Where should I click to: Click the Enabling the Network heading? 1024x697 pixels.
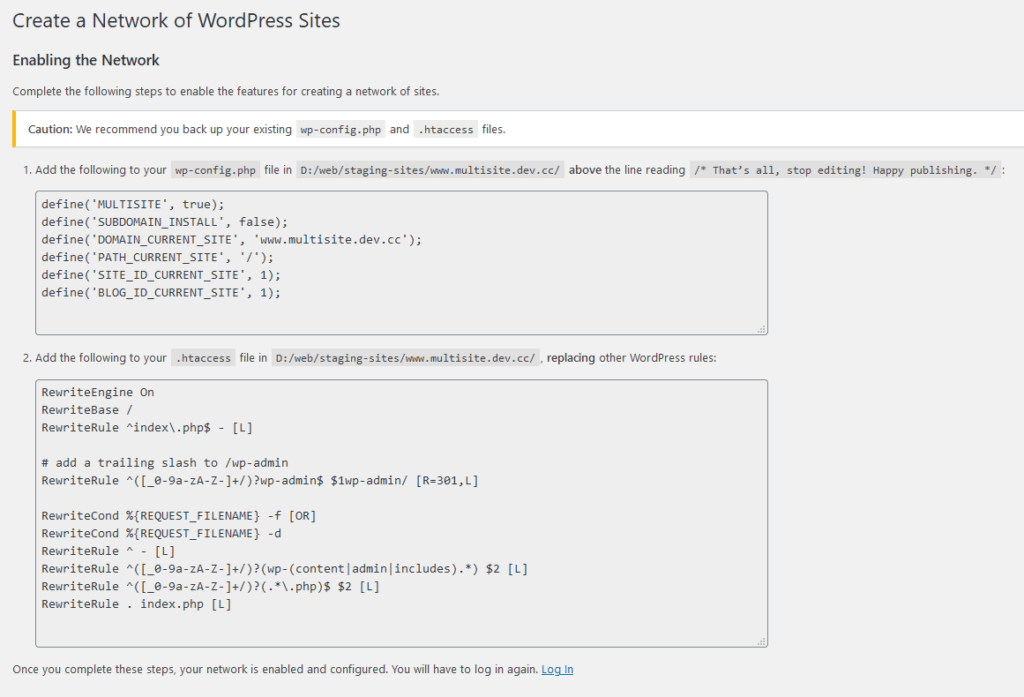(85, 60)
